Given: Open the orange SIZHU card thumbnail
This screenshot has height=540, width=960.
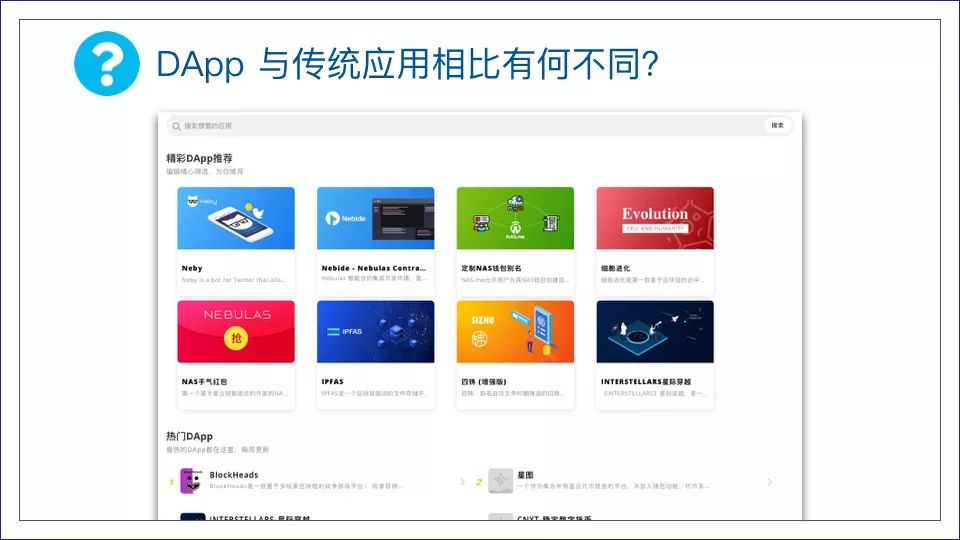Looking at the screenshot, I should pyautogui.click(x=515, y=331).
